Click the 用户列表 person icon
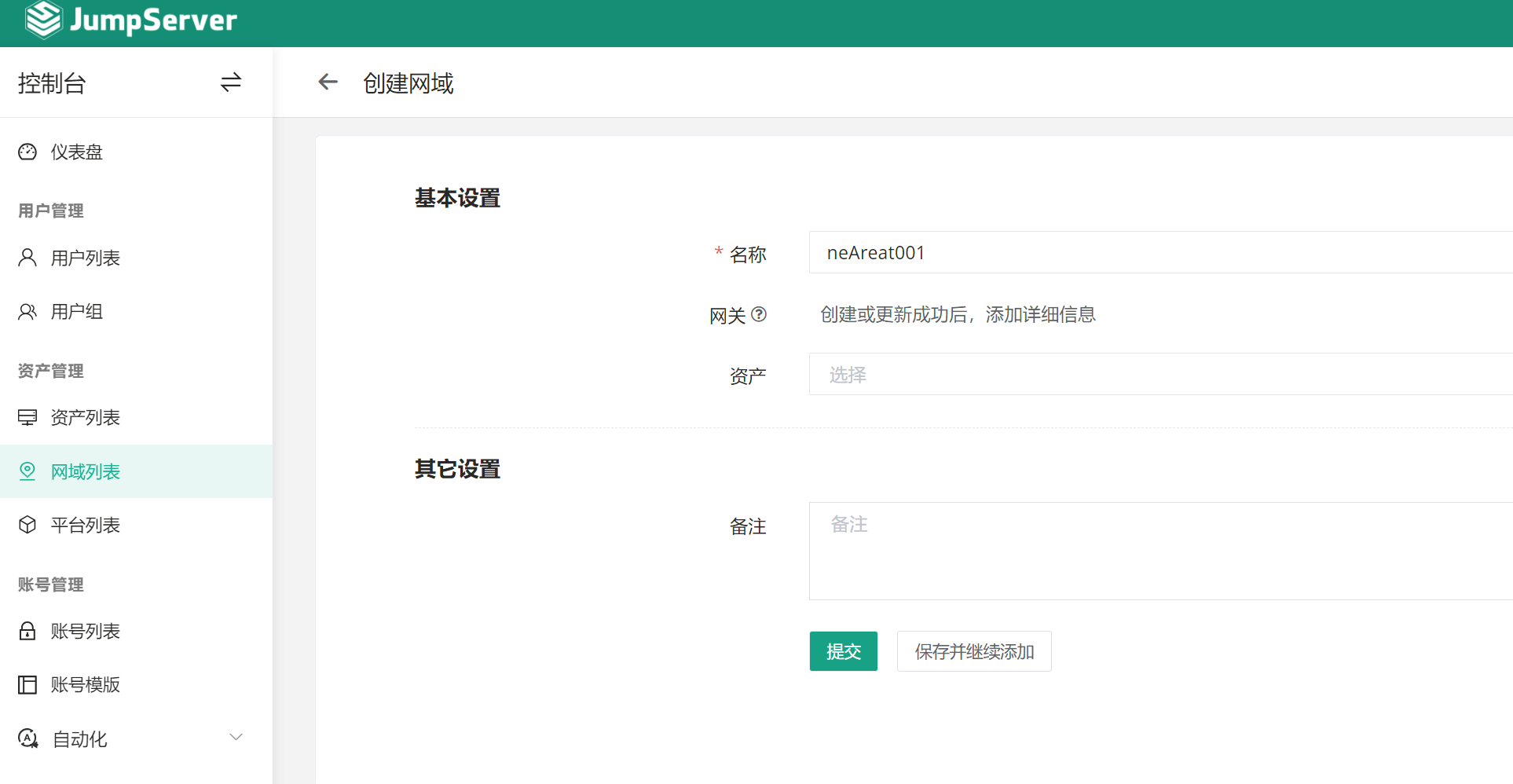This screenshot has width=1513, height=784. point(27,258)
